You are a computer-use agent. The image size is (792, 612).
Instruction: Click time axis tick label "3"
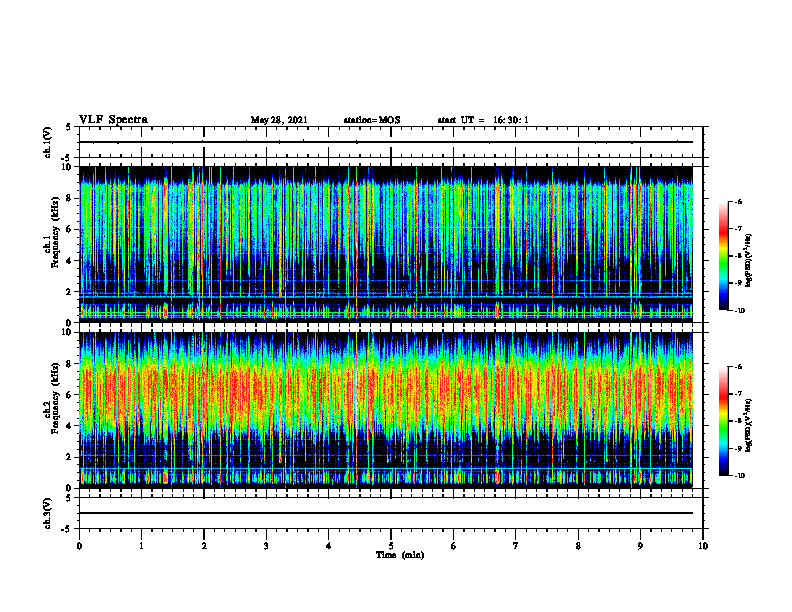[x=266, y=546]
